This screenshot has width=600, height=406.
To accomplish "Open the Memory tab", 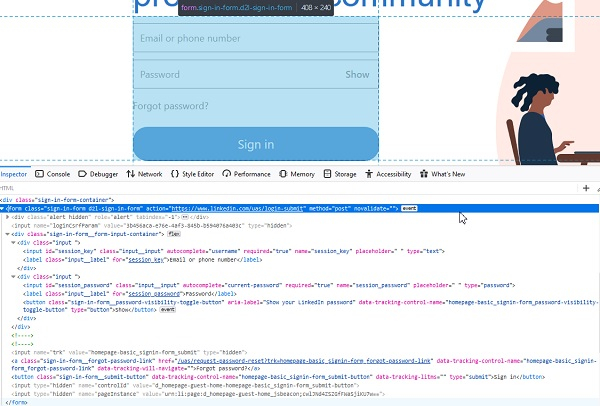I will (297, 174).
